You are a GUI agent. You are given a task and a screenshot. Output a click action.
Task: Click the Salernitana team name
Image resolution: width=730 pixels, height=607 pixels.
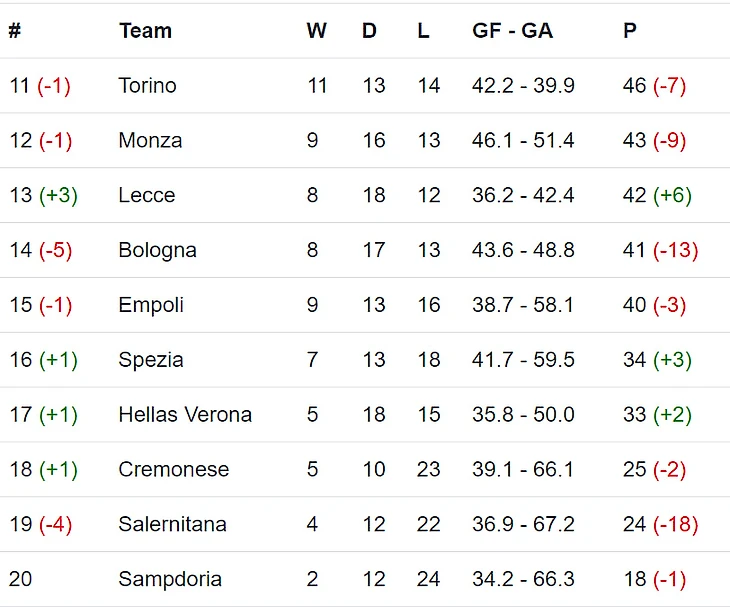click(172, 524)
